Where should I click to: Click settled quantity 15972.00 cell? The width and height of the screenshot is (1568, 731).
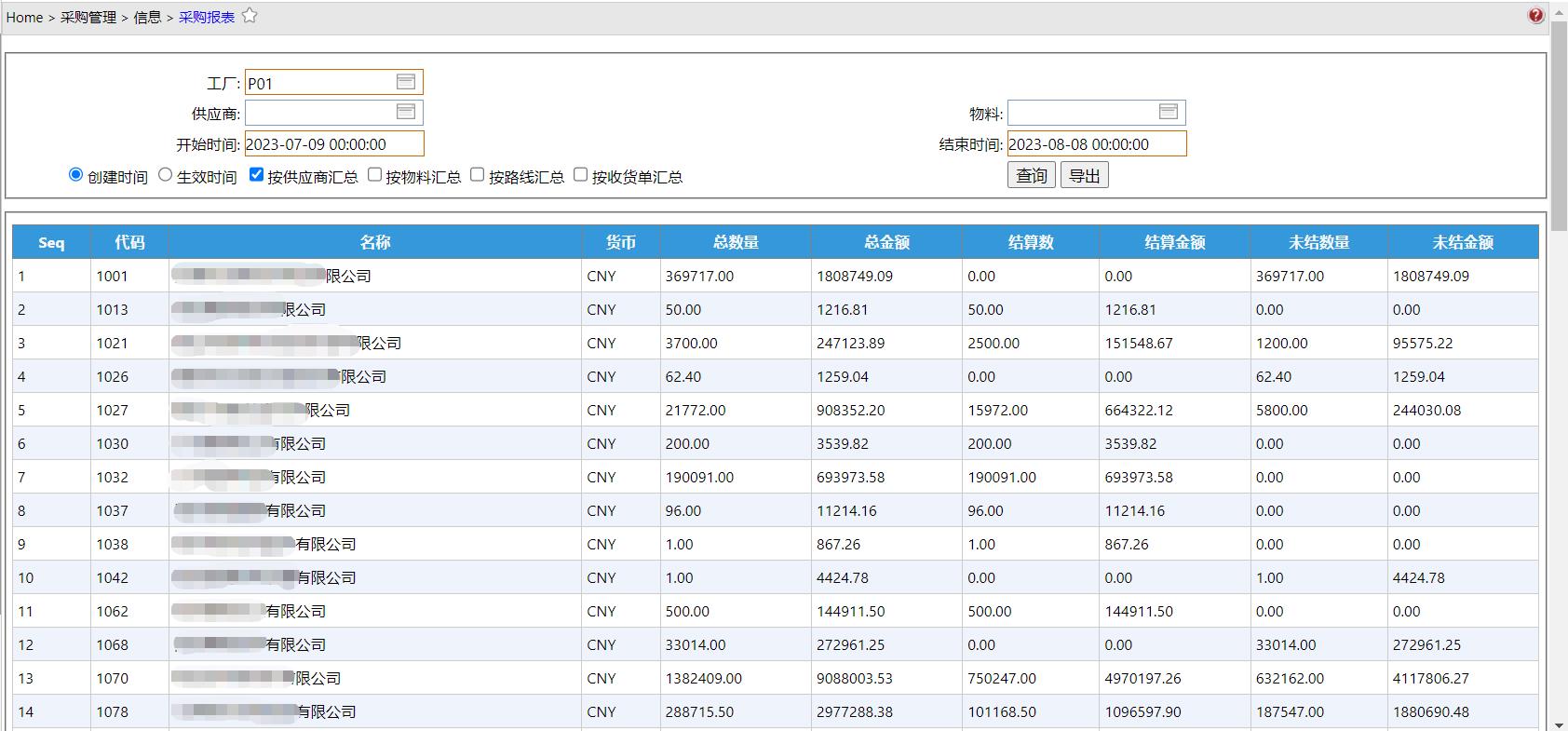[1031, 410]
